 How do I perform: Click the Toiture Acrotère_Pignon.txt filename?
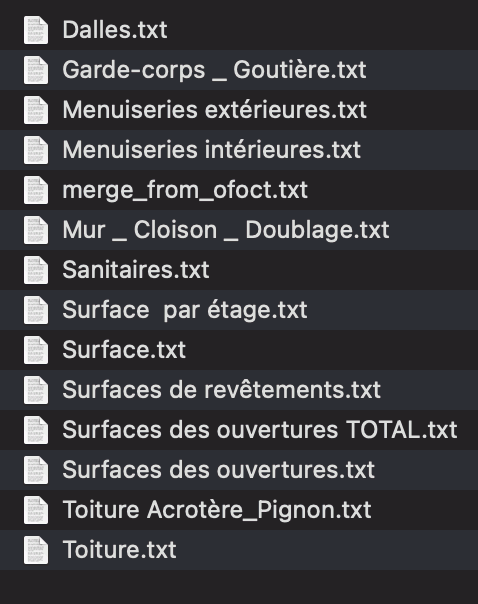tap(217, 510)
